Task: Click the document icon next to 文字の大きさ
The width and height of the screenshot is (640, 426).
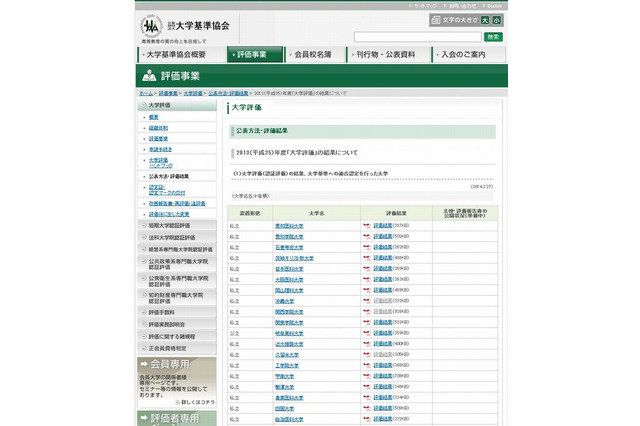Action: click(x=436, y=20)
